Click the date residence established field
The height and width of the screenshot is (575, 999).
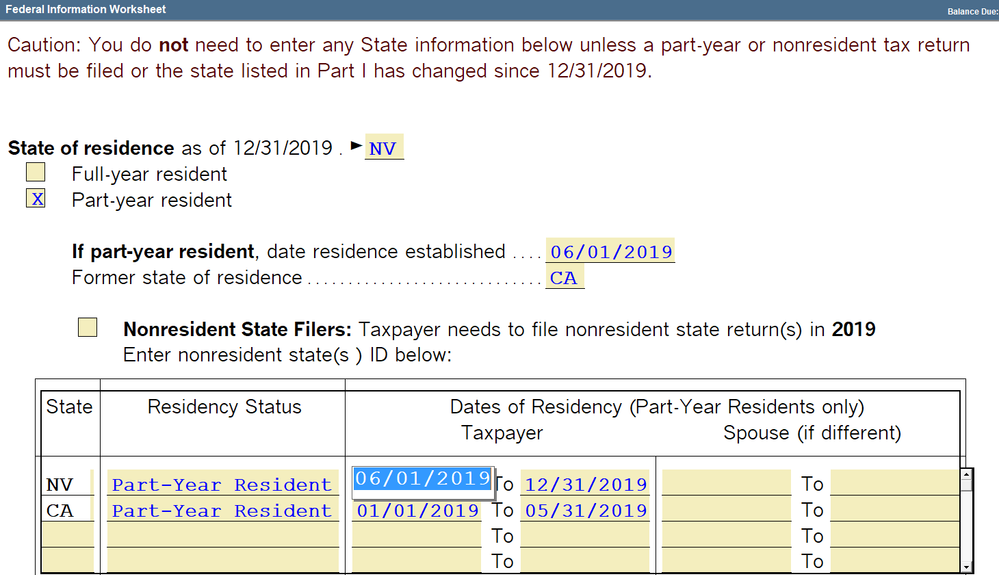(x=611, y=252)
